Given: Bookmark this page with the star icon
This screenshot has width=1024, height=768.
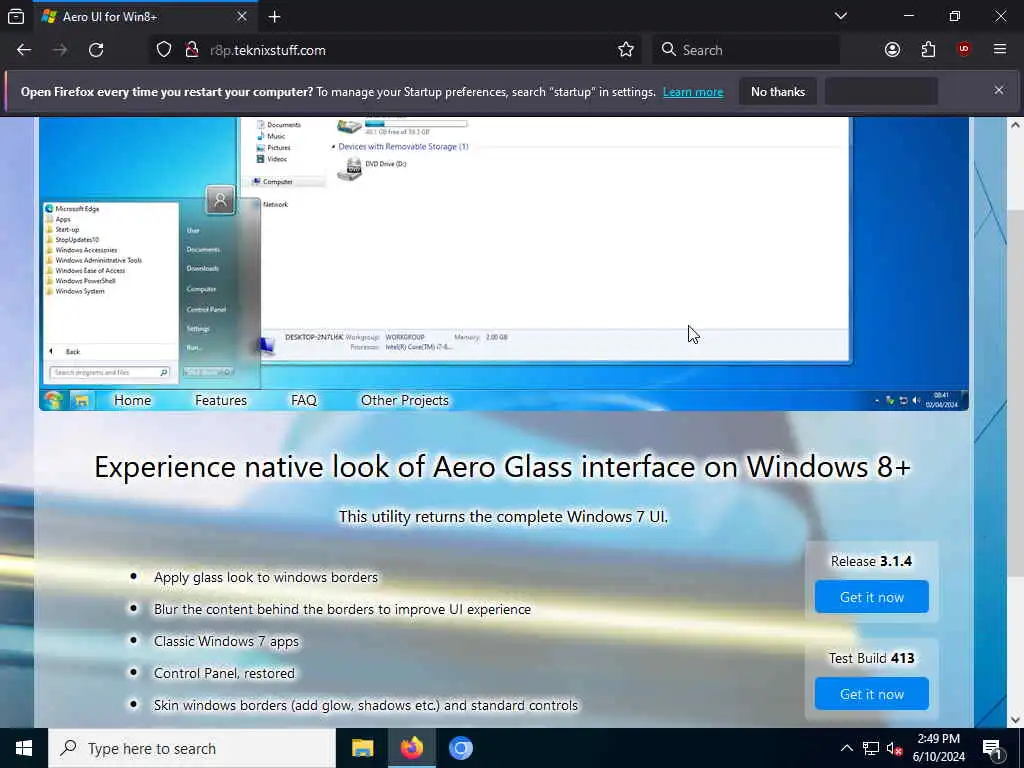Looking at the screenshot, I should (x=626, y=50).
